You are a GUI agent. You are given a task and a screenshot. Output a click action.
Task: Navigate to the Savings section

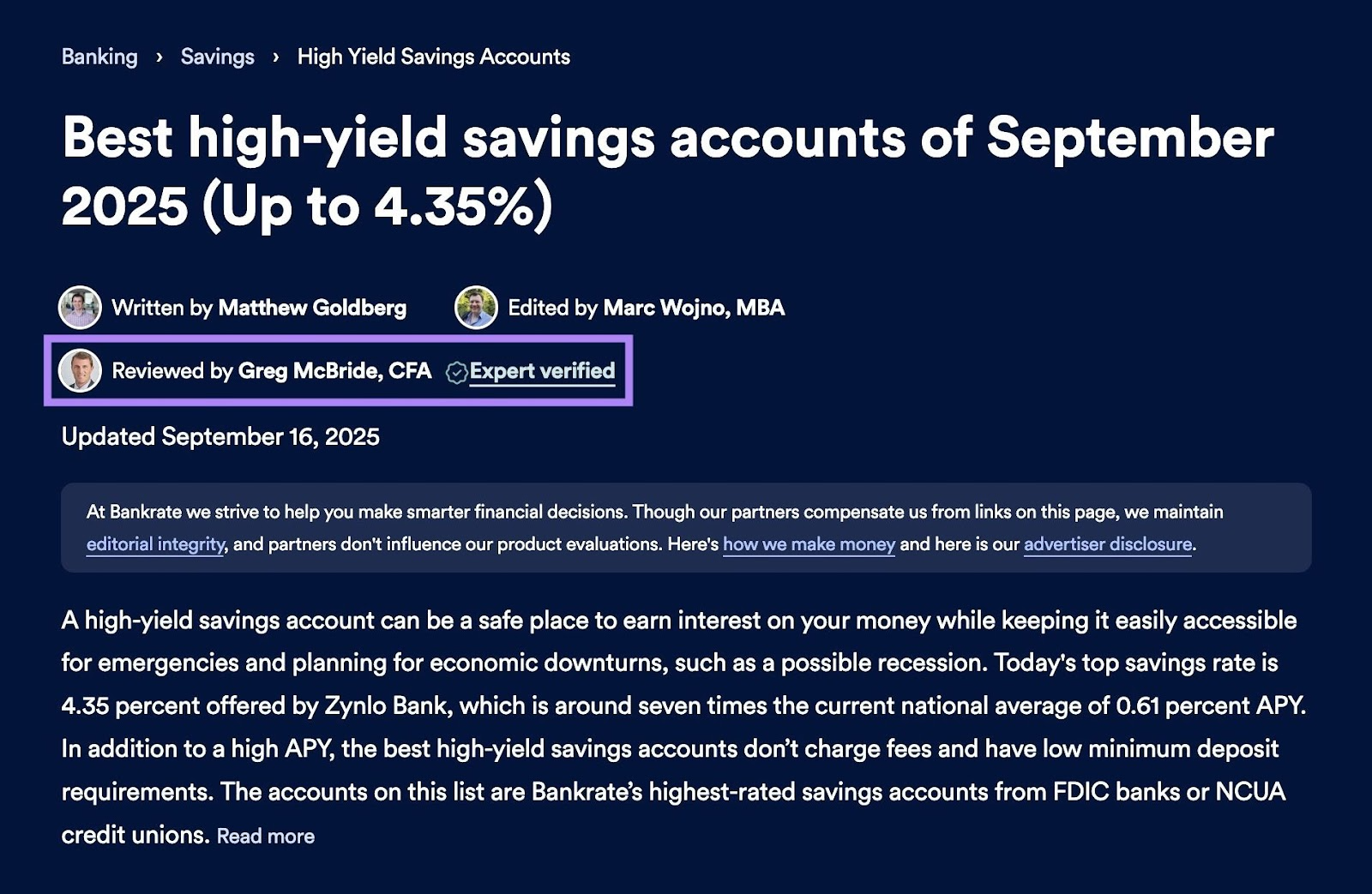click(x=217, y=57)
